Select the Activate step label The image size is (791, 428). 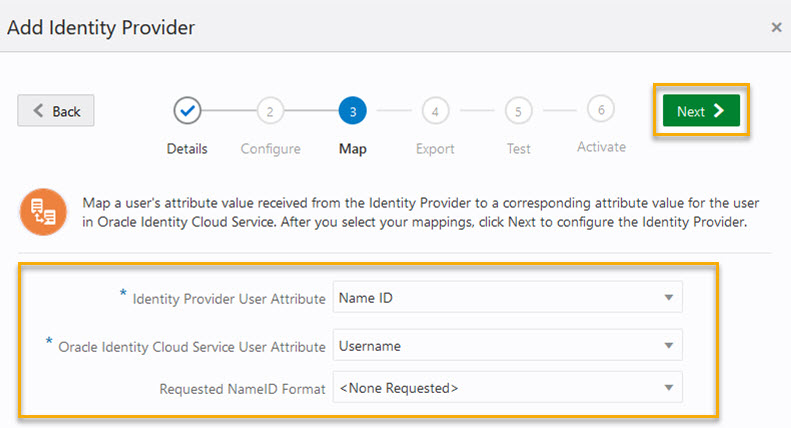tap(601, 147)
